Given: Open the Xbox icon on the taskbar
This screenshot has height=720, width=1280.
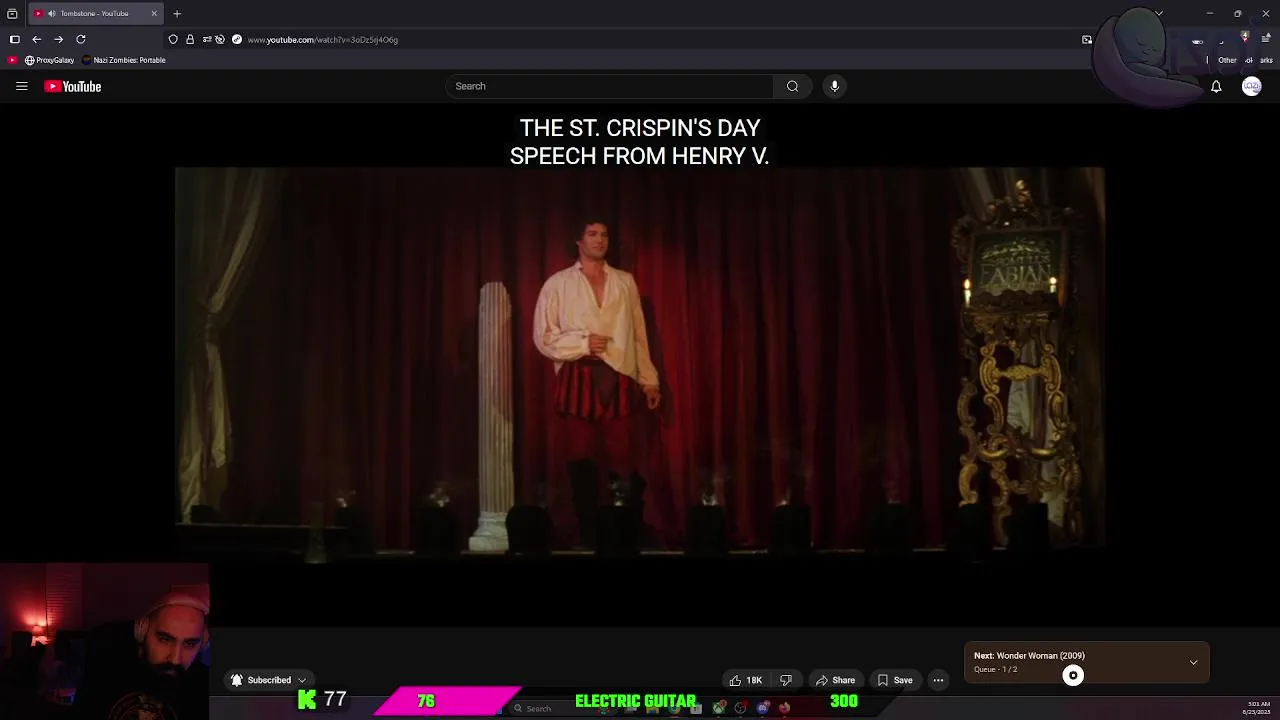Looking at the screenshot, I should [719, 708].
